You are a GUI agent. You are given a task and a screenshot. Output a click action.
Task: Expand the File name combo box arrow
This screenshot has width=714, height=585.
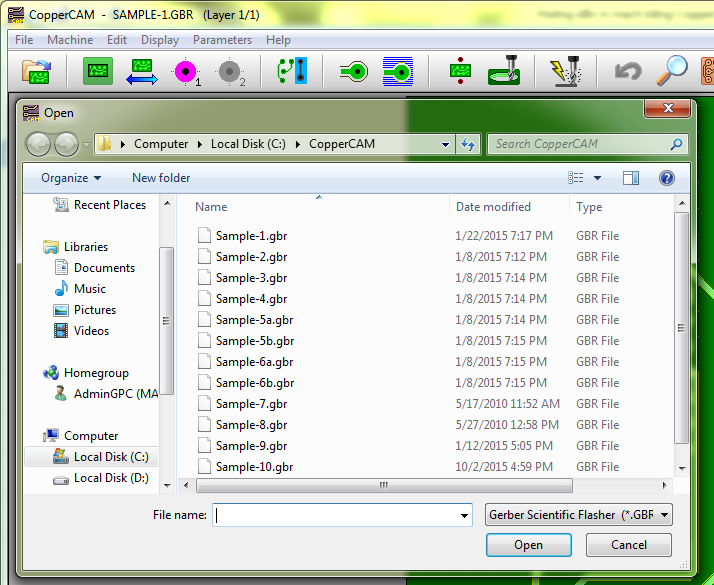coord(464,516)
